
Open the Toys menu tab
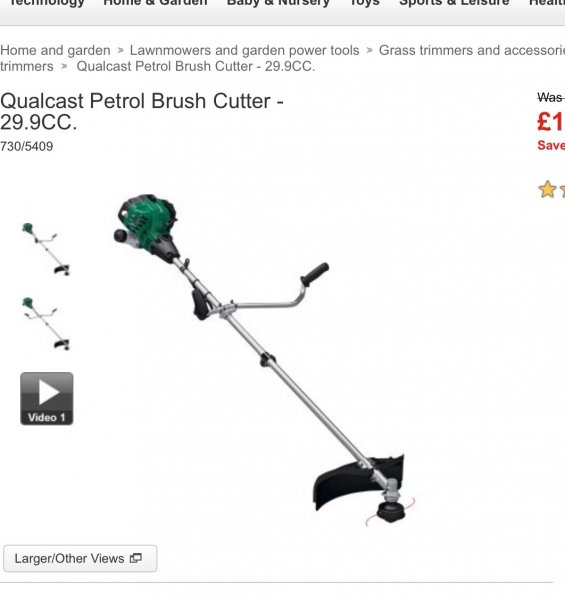pos(365,3)
